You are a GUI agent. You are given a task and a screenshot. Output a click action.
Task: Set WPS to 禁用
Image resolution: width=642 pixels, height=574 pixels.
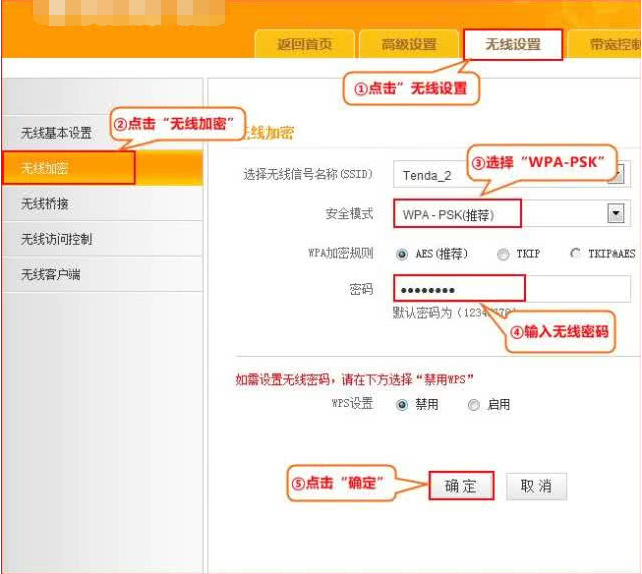[402, 405]
